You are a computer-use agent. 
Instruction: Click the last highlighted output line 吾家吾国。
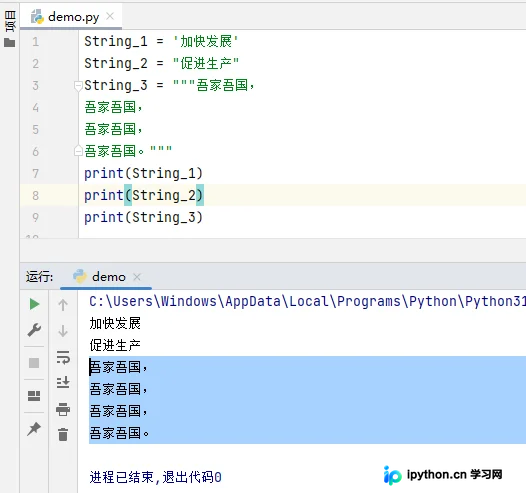click(119, 433)
